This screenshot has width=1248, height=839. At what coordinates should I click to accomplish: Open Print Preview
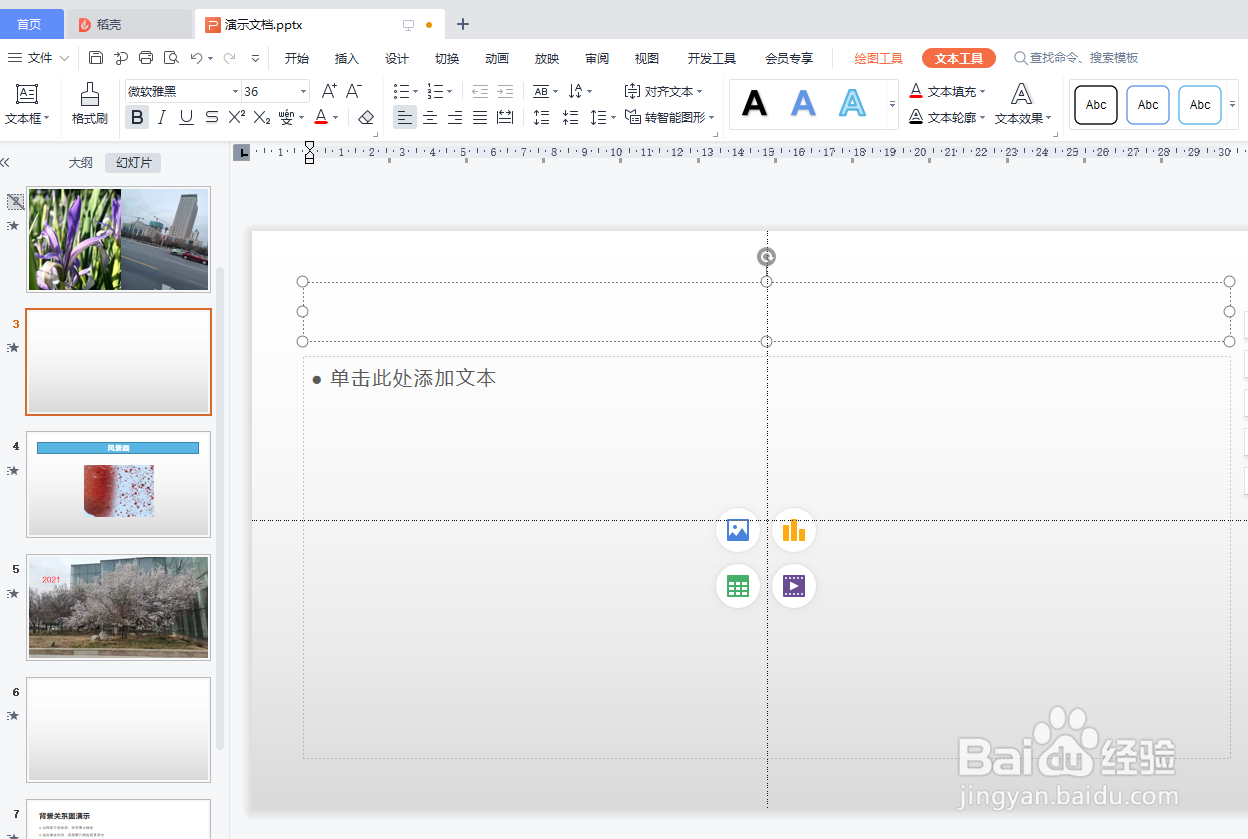click(x=171, y=58)
